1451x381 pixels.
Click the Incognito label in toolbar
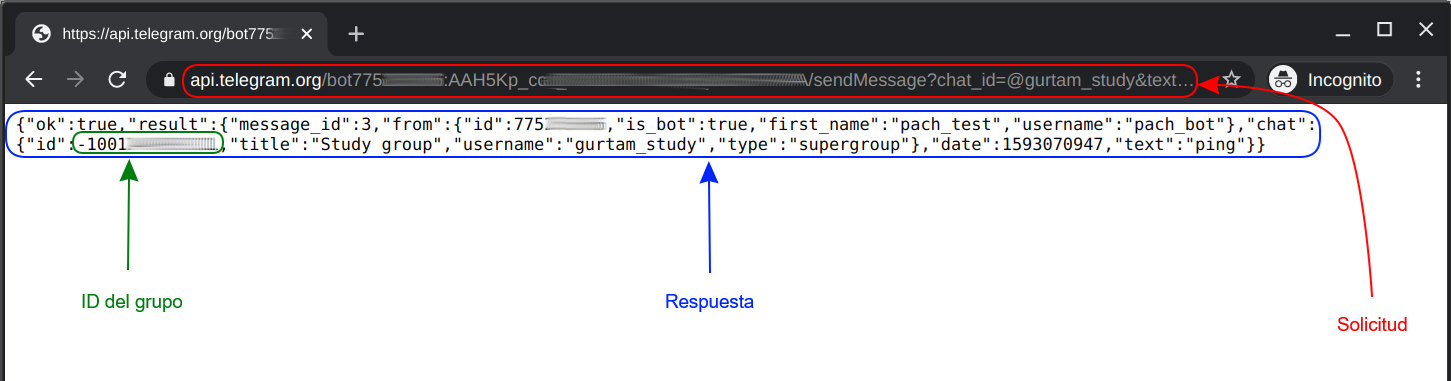point(1344,80)
